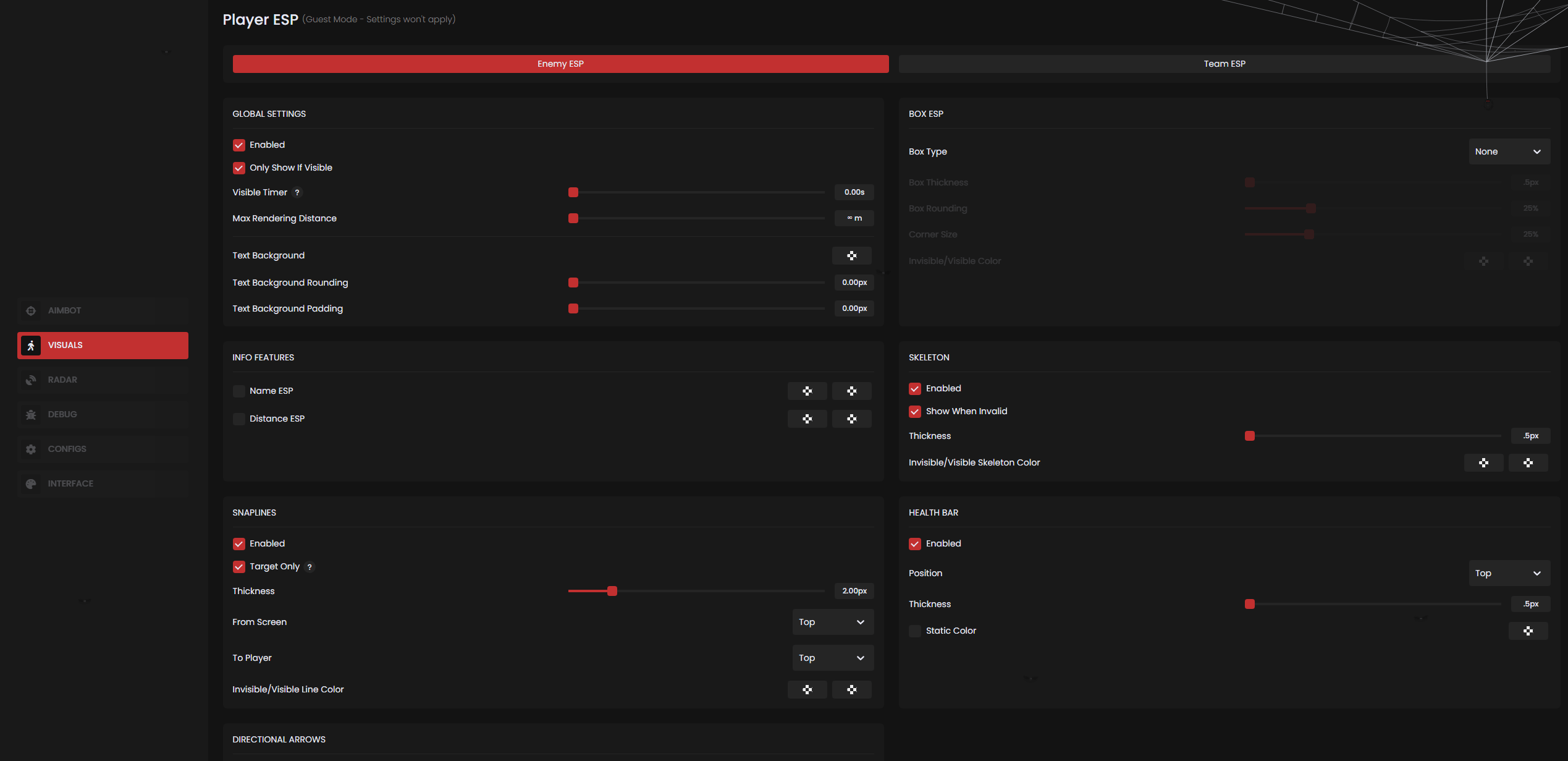
Task: Click the Max Rendering Distance value field
Action: pyautogui.click(x=854, y=218)
